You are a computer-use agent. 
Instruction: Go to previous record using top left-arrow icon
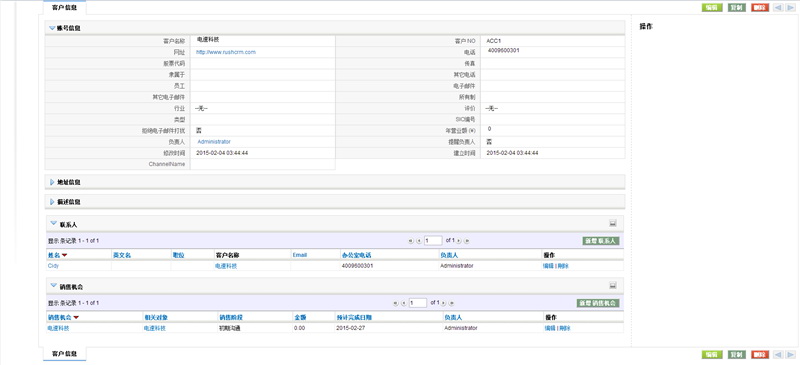(779, 8)
